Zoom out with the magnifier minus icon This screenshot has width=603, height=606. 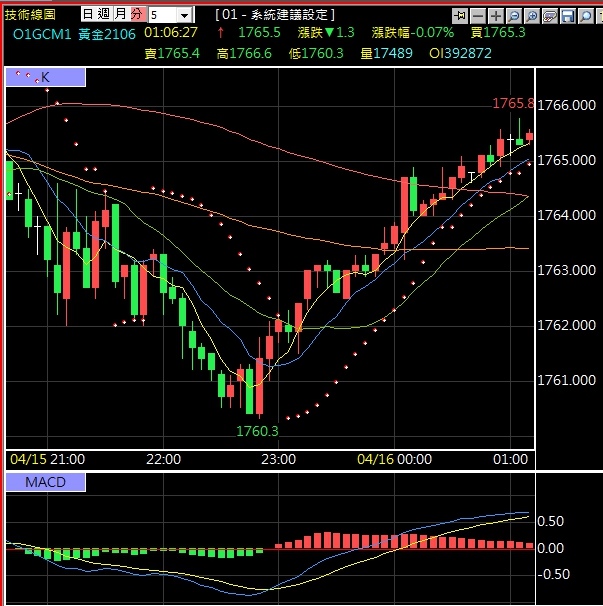514,16
